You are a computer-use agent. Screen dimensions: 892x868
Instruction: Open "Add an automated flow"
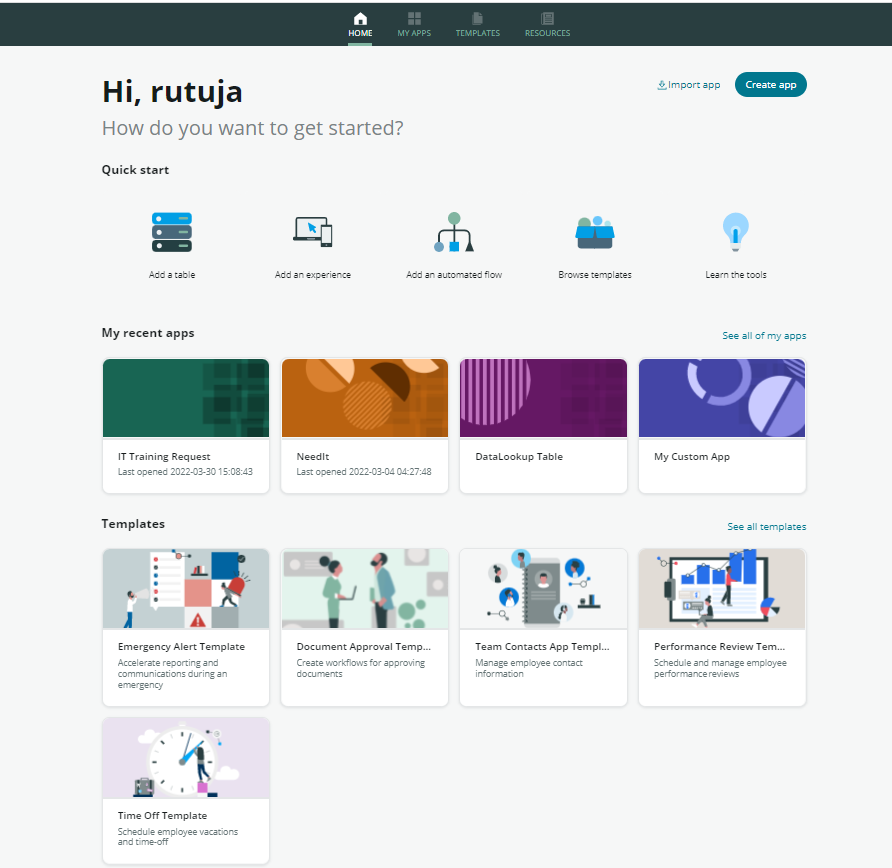pyautogui.click(x=454, y=240)
